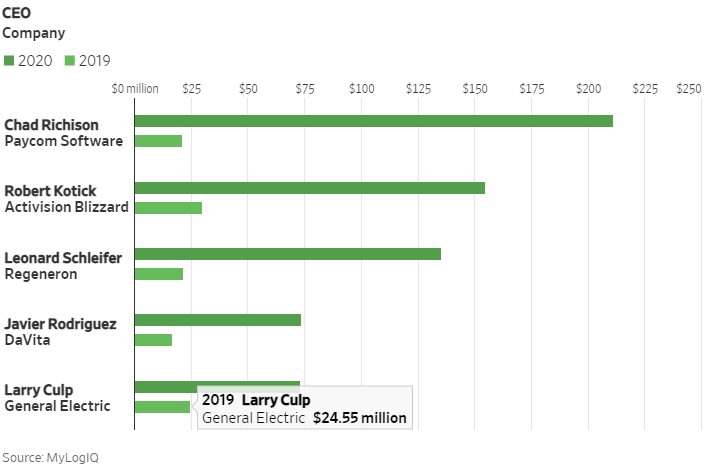Click the 2019 legend label
Screen dimensions: 719x469
click(94, 61)
